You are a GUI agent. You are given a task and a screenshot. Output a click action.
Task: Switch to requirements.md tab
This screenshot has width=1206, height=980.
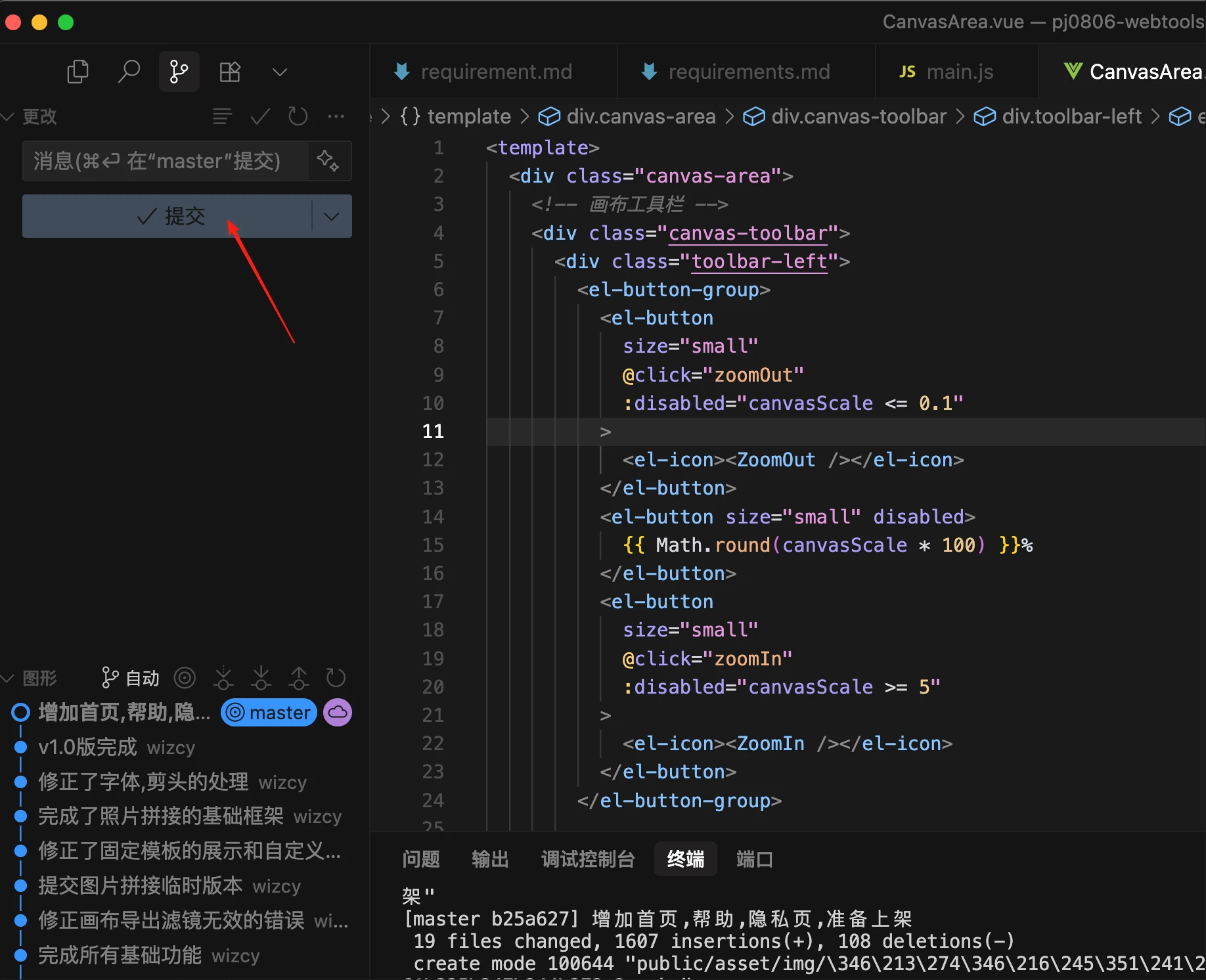746,72
